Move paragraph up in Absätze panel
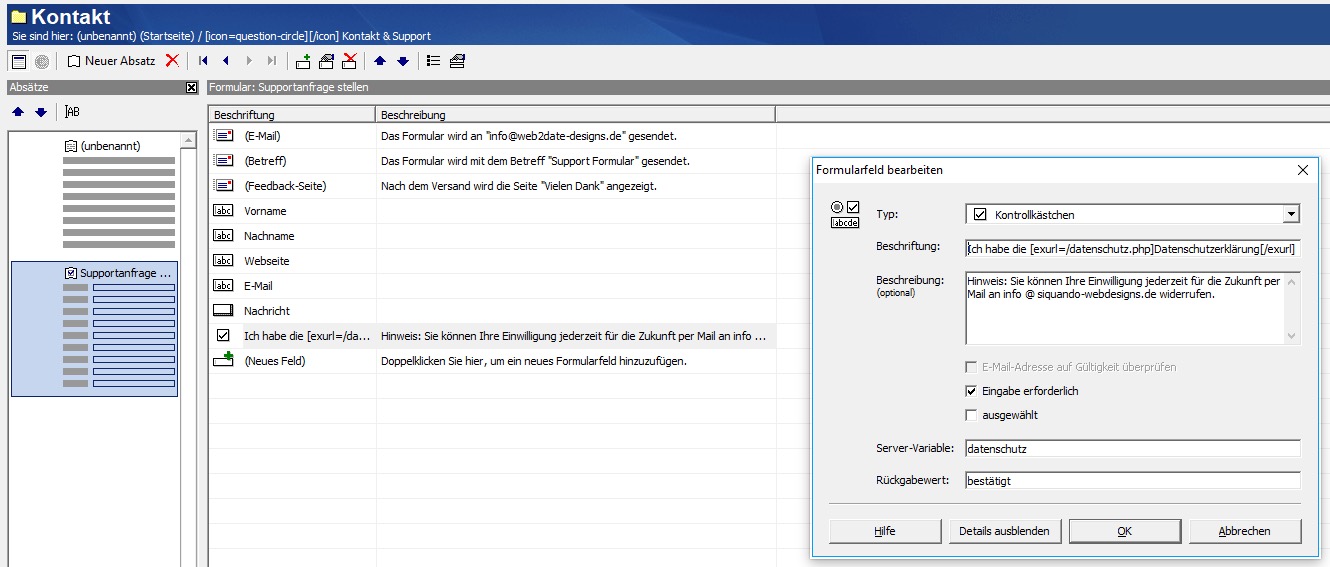1330x567 pixels. pos(18,112)
